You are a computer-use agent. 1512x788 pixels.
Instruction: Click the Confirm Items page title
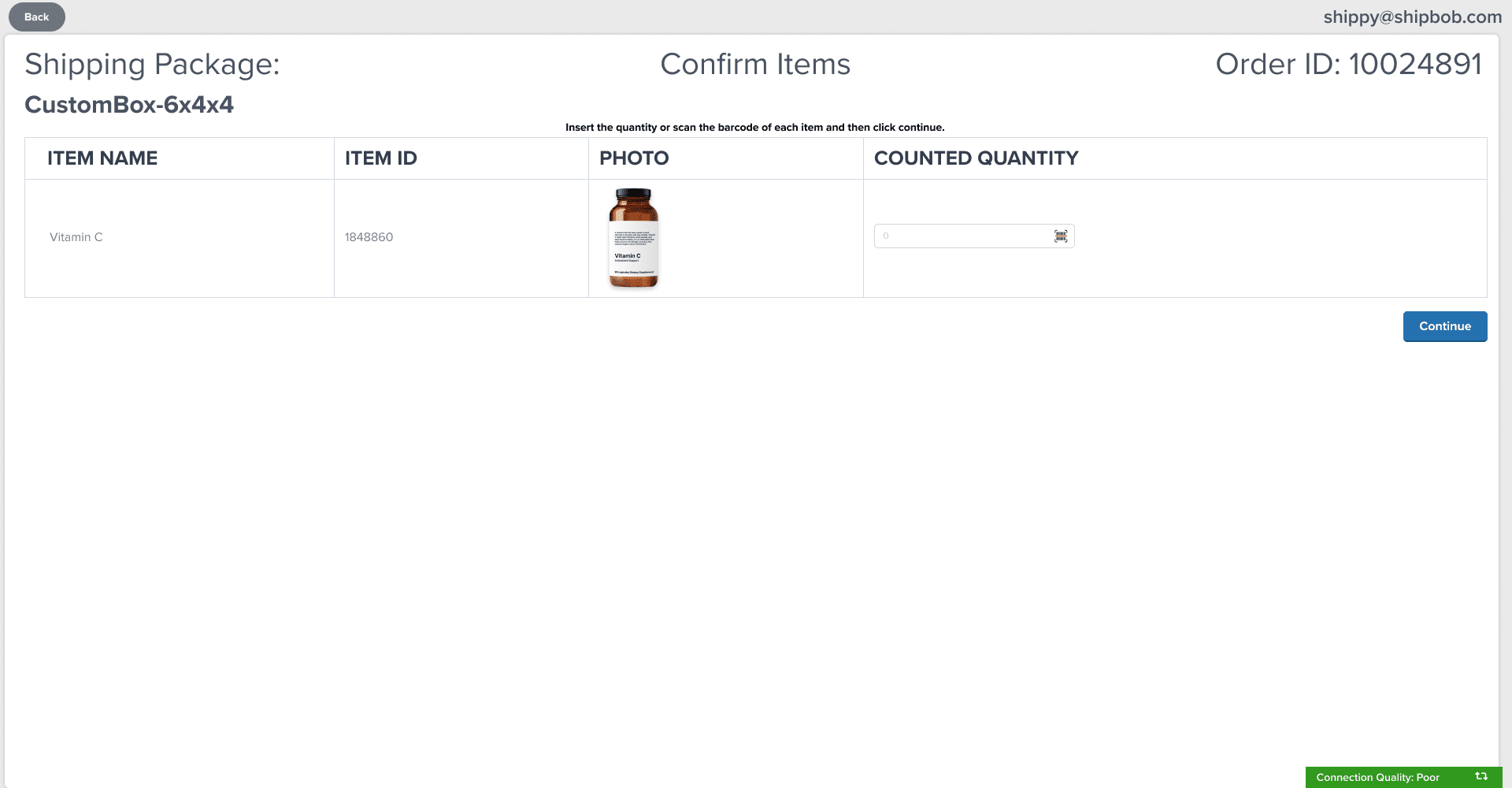755,65
